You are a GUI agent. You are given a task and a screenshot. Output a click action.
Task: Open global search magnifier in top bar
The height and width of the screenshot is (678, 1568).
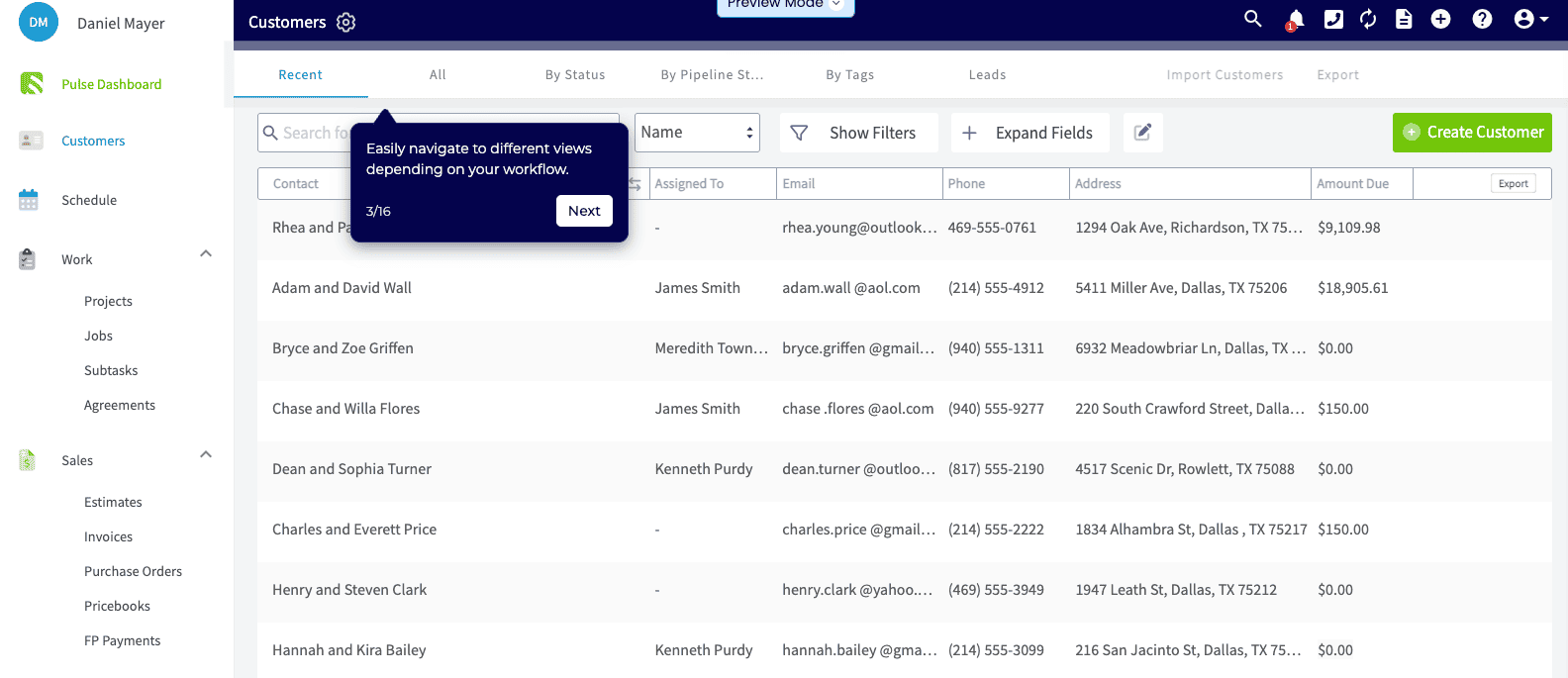click(1253, 19)
